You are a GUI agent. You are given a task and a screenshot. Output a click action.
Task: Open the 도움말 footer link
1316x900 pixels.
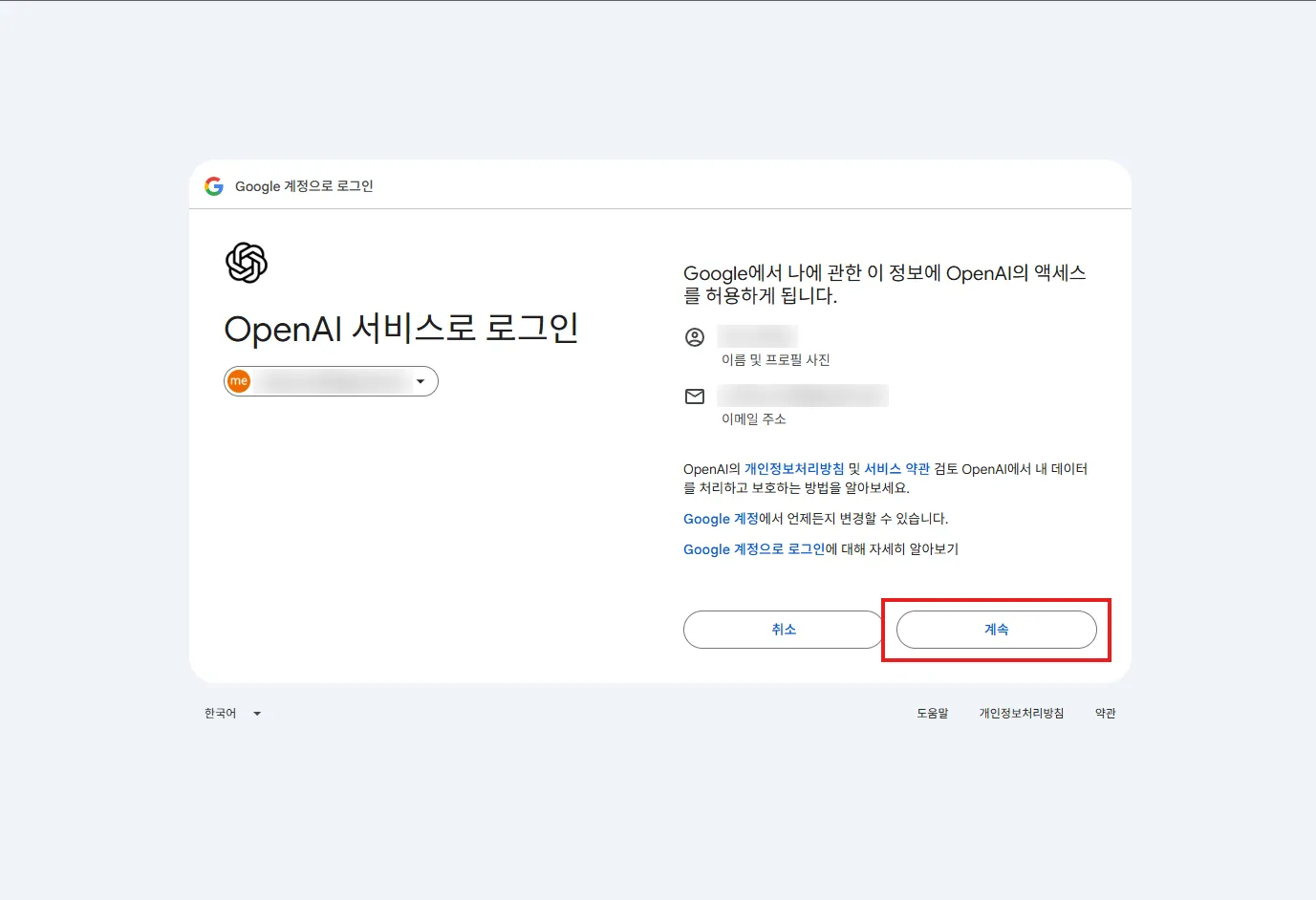click(x=933, y=714)
